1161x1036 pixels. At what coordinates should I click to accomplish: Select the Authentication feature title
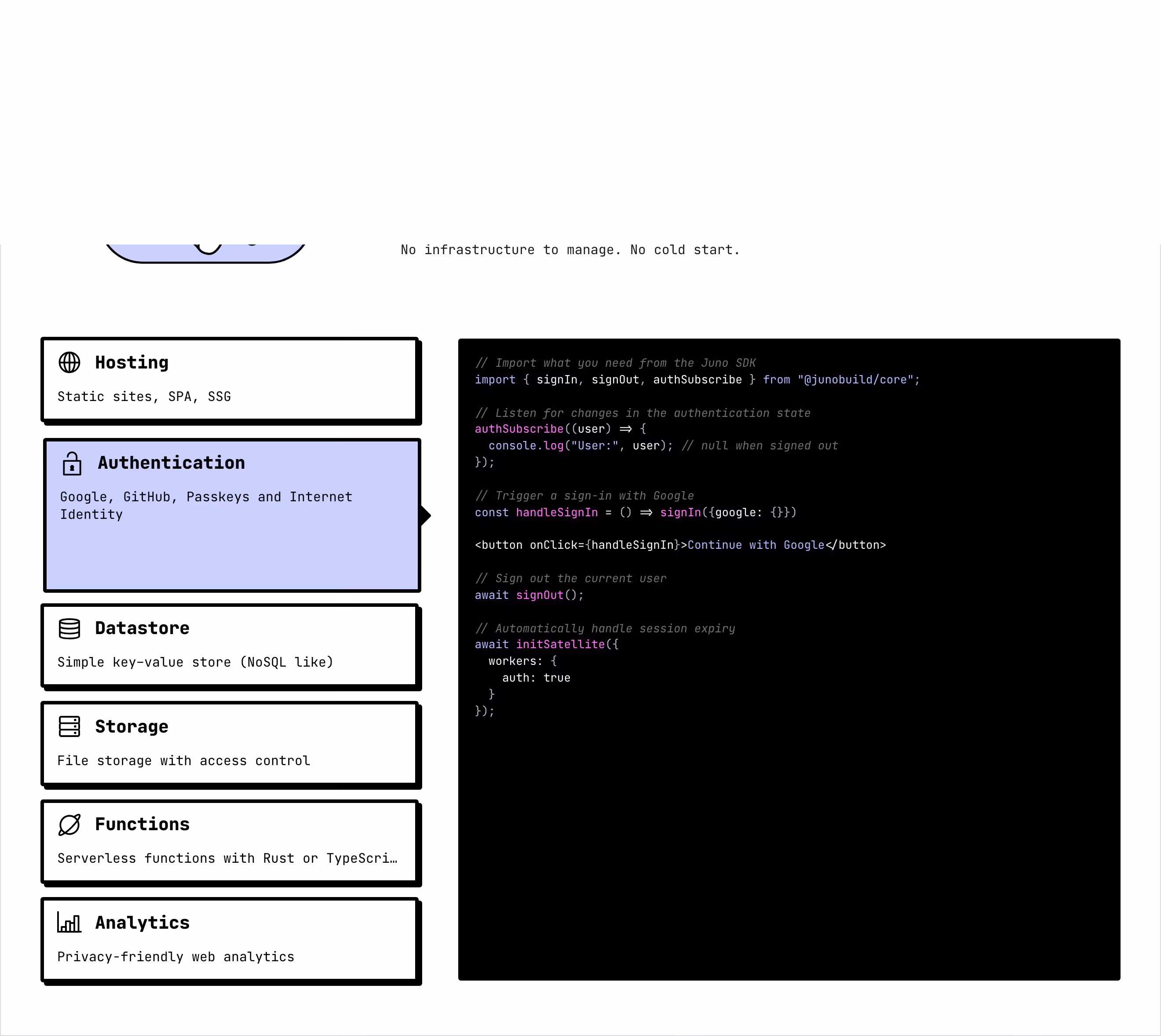tap(172, 463)
